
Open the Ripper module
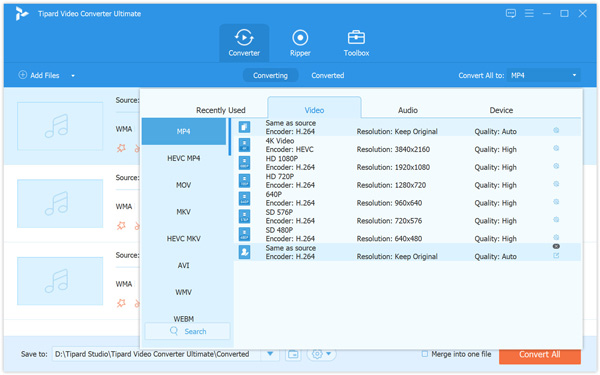pos(300,43)
